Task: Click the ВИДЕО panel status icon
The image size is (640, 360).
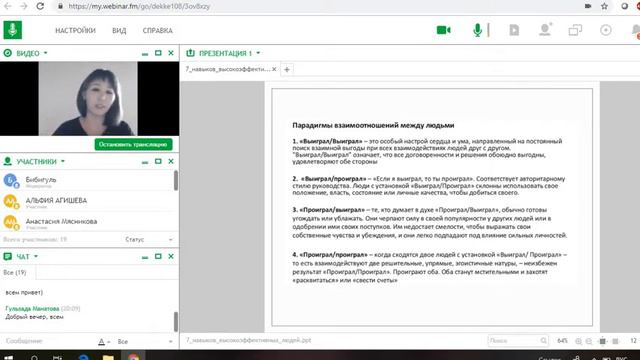Action: pos(7,53)
